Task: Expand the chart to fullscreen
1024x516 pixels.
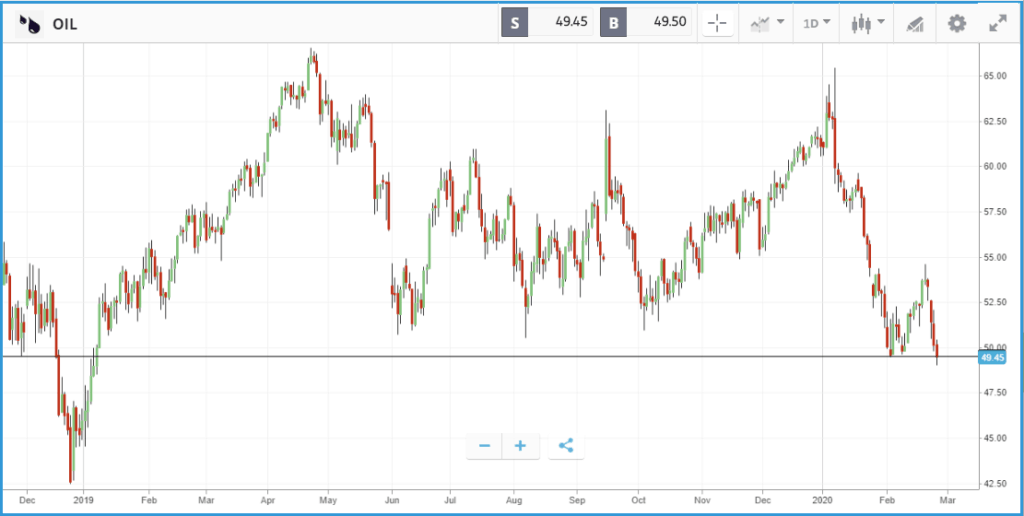Action: click(997, 24)
